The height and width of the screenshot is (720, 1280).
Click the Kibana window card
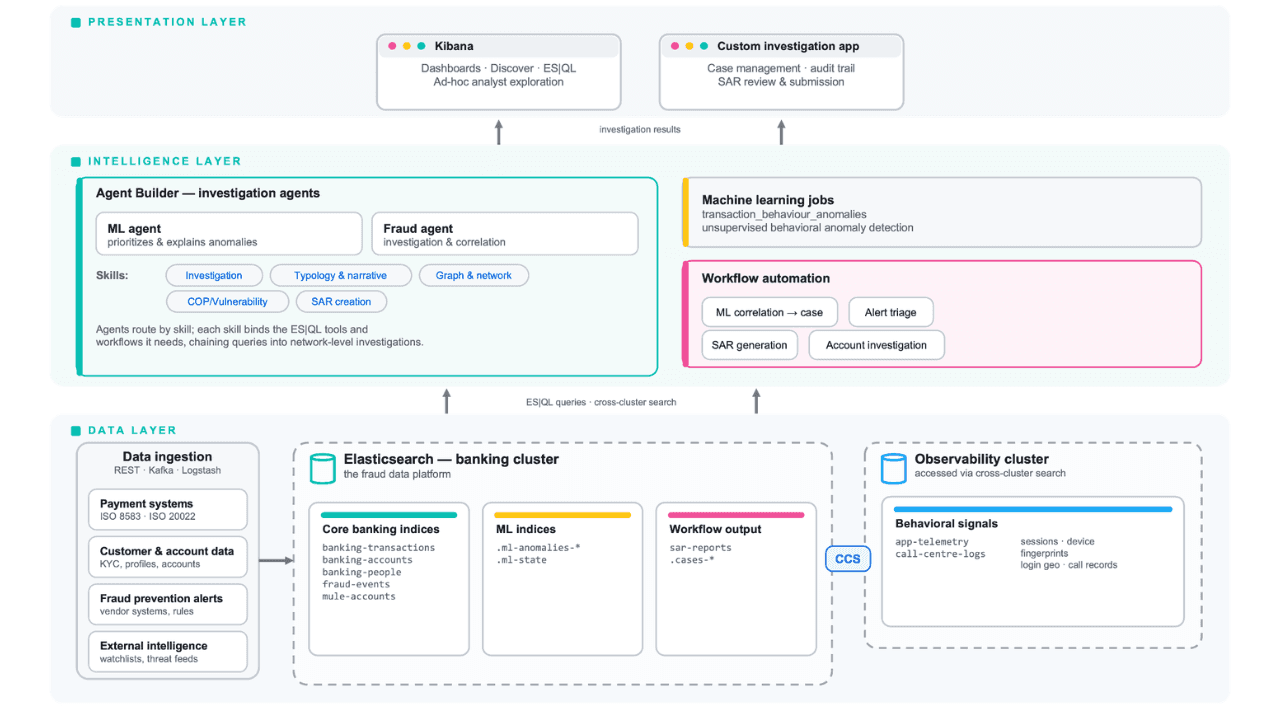click(x=499, y=71)
